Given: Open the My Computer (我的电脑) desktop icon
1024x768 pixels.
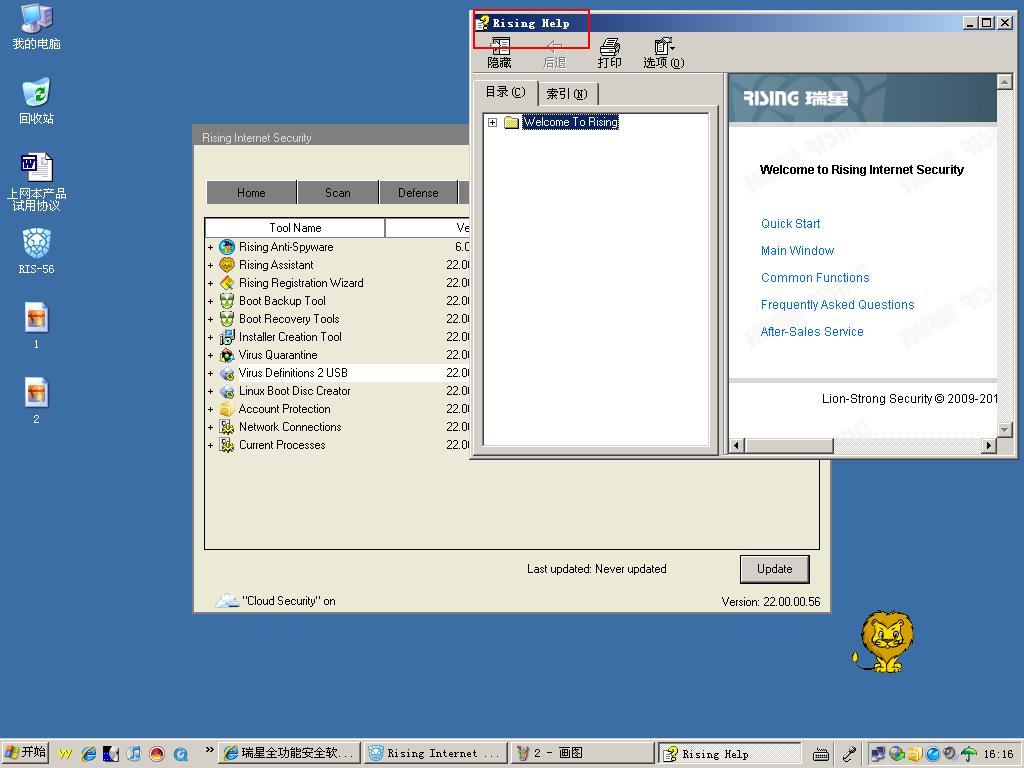Looking at the screenshot, I should click(x=36, y=26).
